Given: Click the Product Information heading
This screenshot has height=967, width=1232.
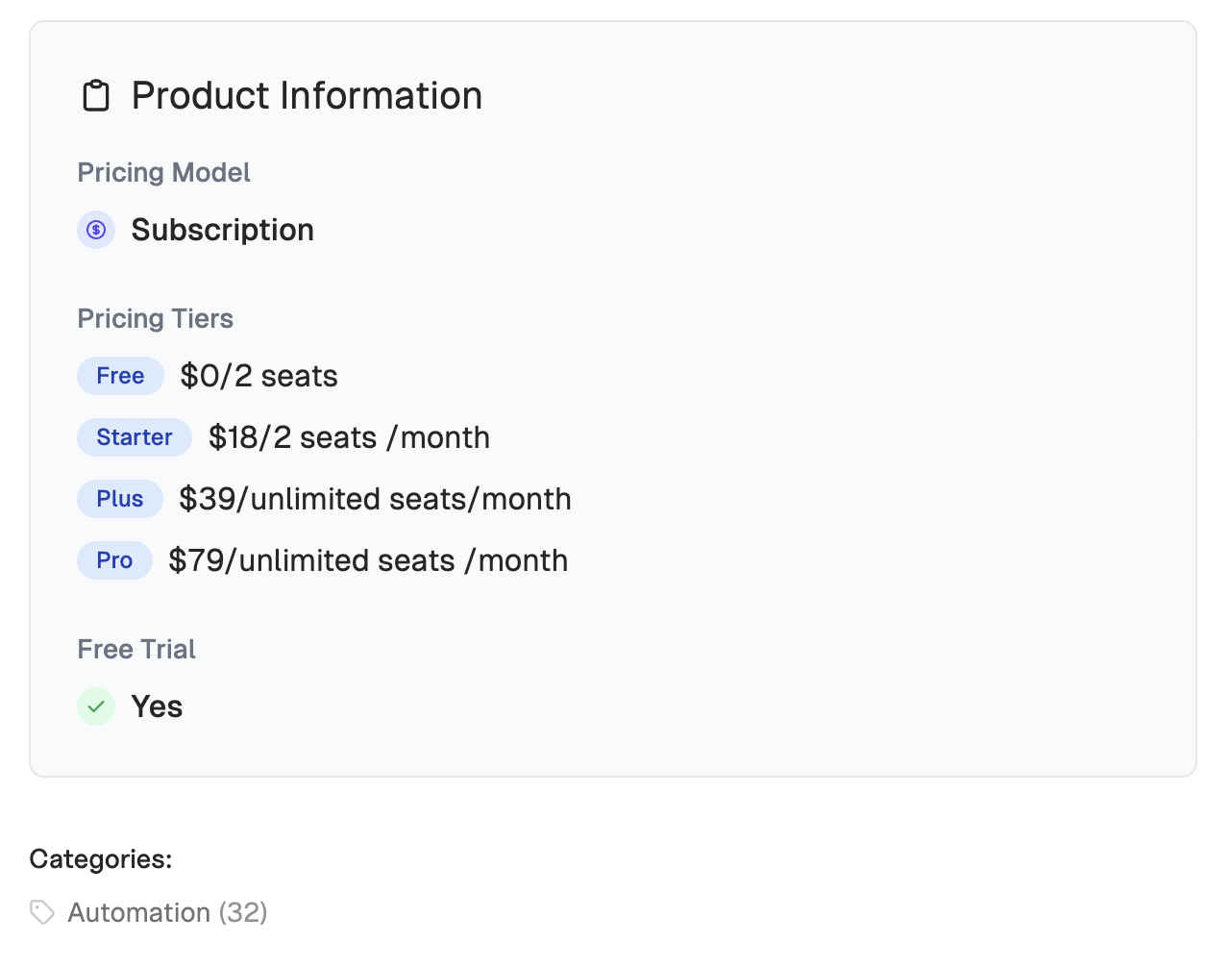Looking at the screenshot, I should [307, 96].
